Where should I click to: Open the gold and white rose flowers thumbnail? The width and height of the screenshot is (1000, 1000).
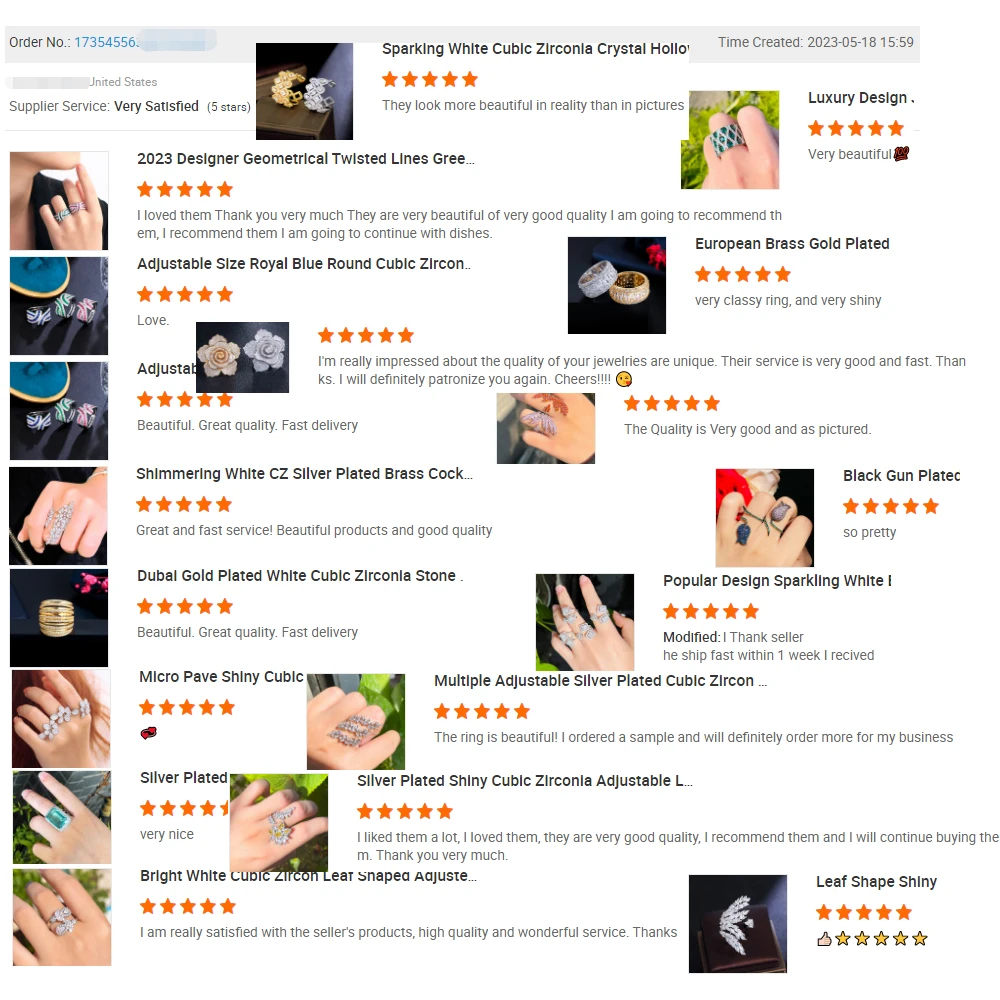(242, 357)
